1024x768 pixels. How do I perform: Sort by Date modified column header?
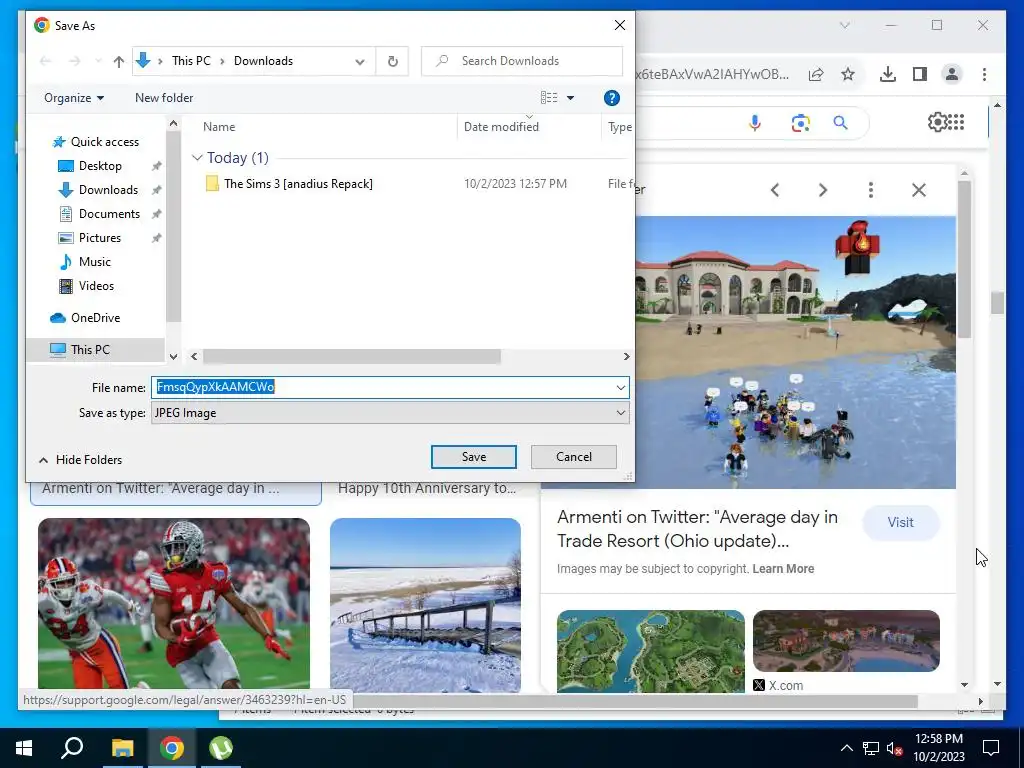tap(501, 127)
